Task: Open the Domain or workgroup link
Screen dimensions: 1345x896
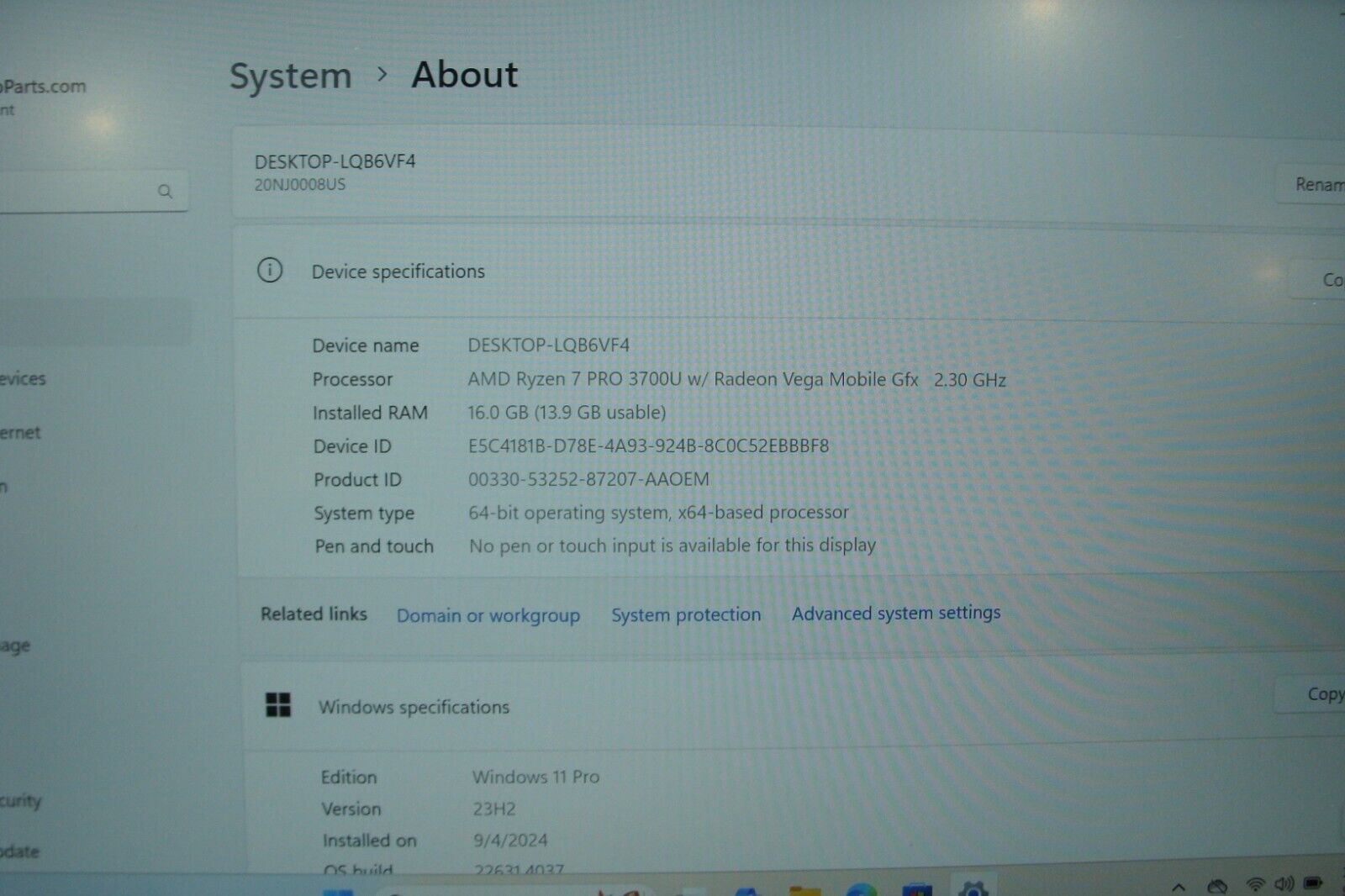Action: 488,616
